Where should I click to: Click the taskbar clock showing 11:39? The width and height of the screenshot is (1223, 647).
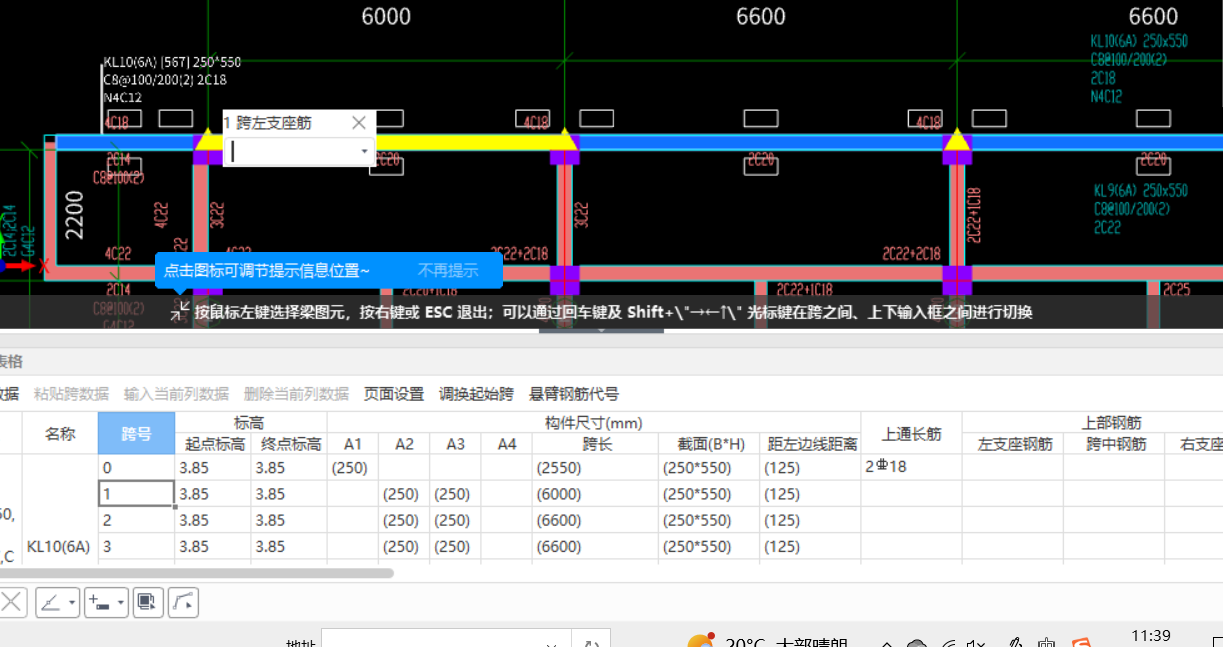[x=1151, y=635]
